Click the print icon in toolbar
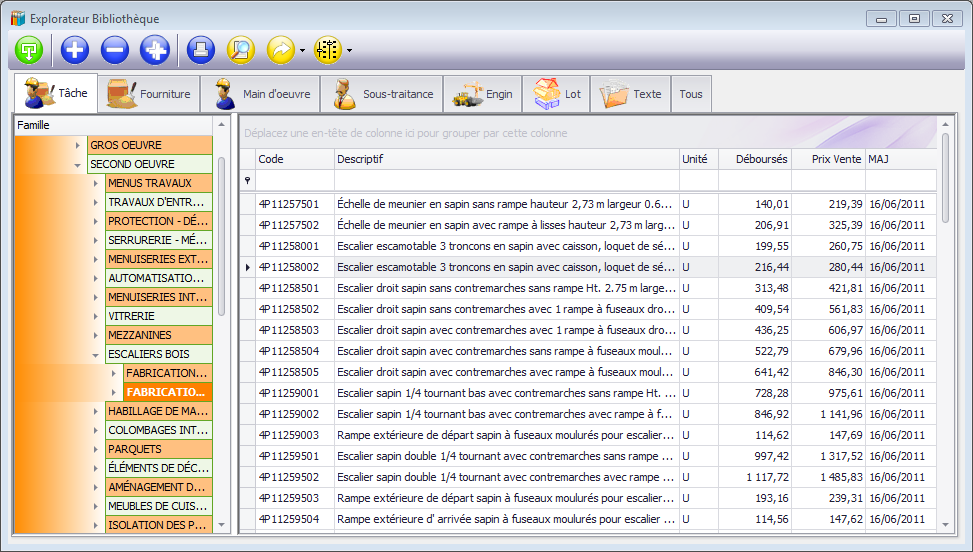Image resolution: width=973 pixels, height=552 pixels. tap(201, 49)
